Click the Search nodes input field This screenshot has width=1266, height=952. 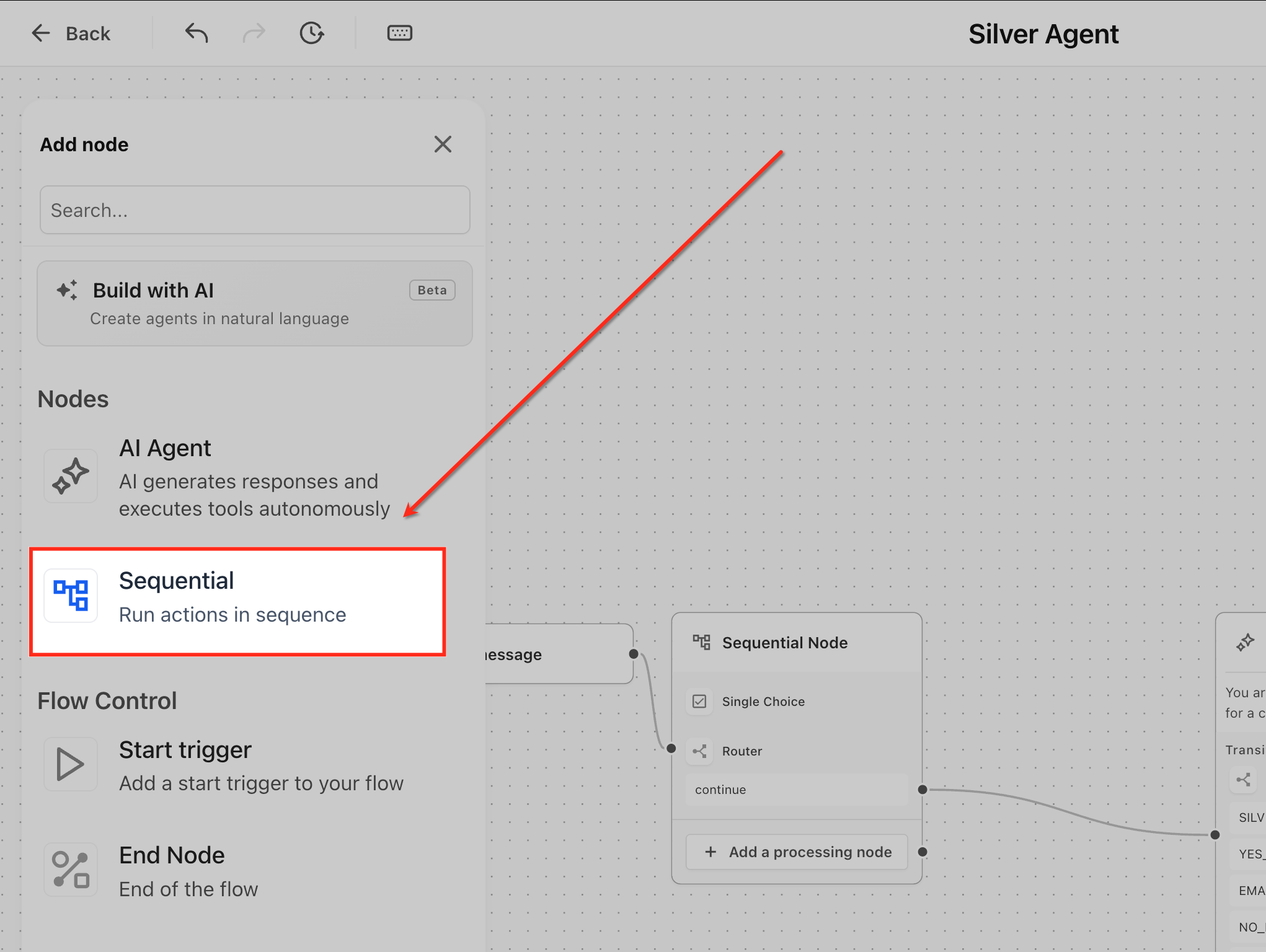[255, 210]
